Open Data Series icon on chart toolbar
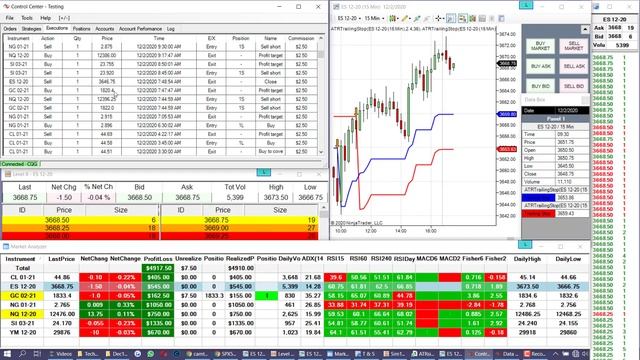Viewport: 640px width, 360px height. point(472,18)
